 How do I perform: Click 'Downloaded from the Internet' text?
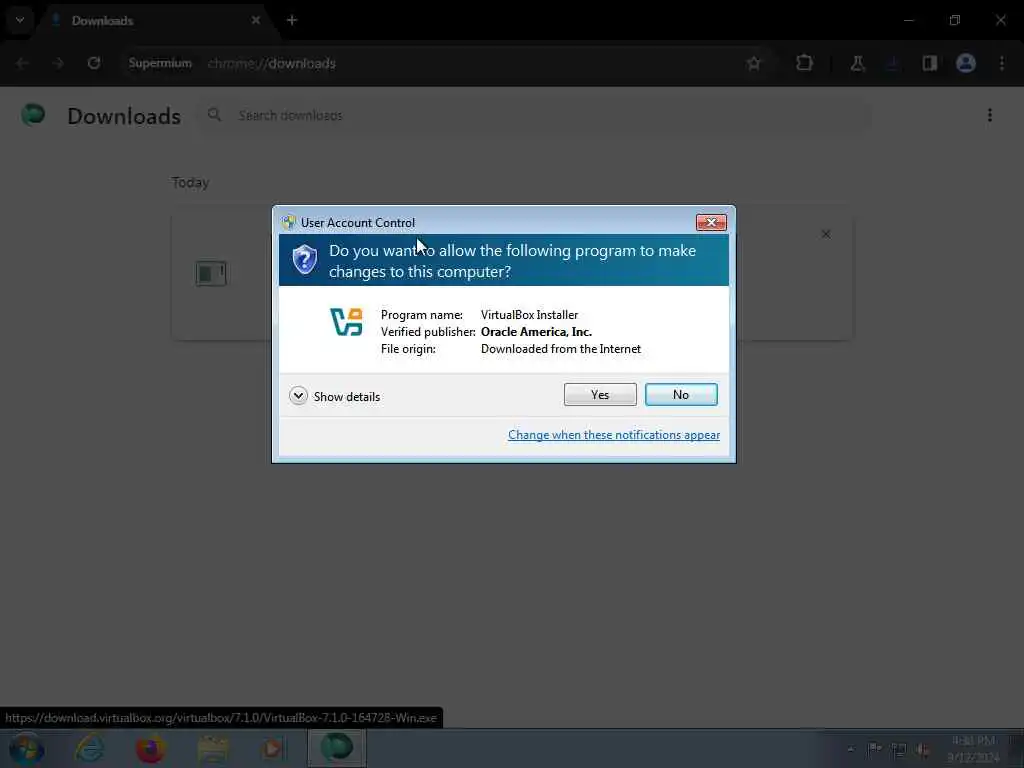(x=561, y=349)
